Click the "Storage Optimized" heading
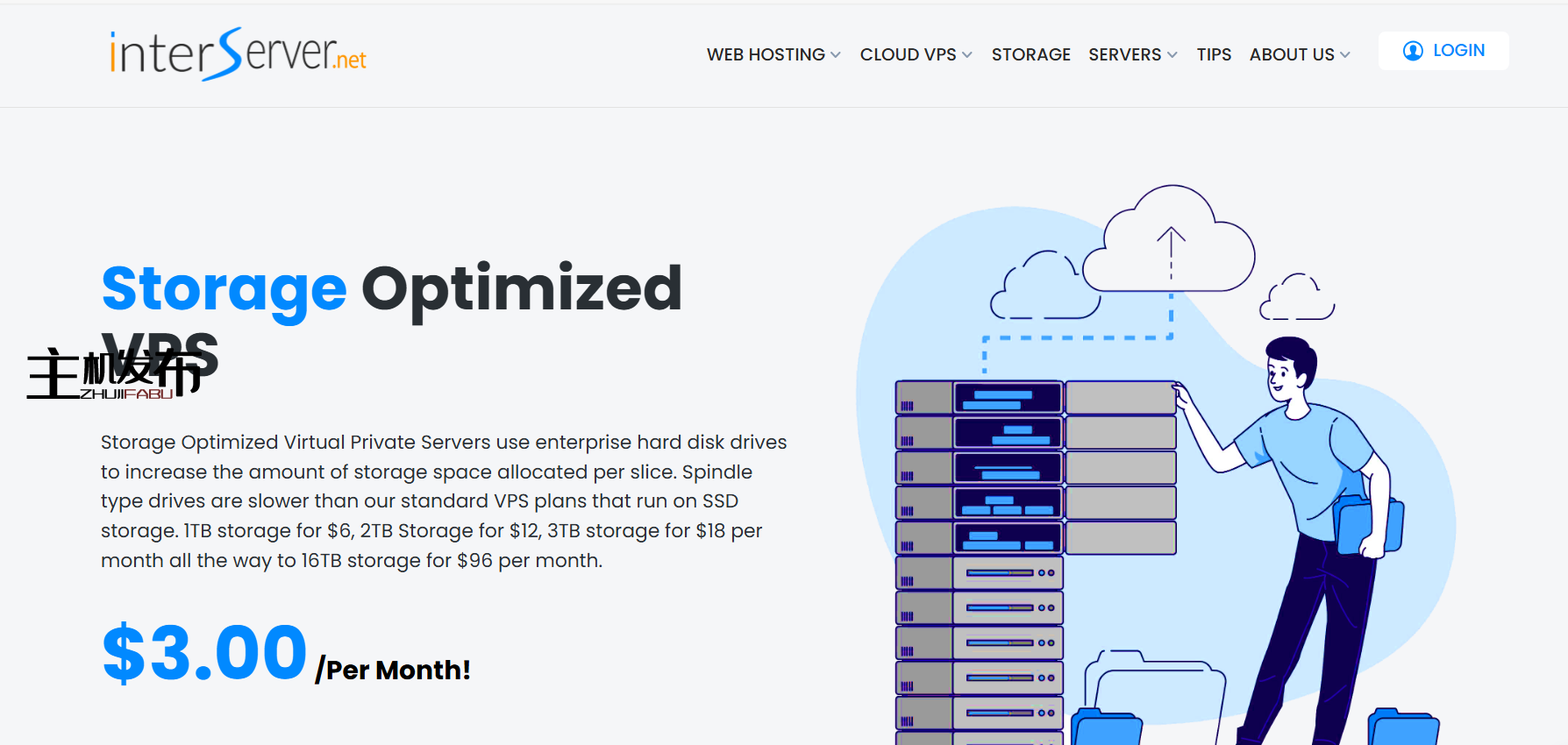The width and height of the screenshot is (1568, 745). click(x=391, y=288)
